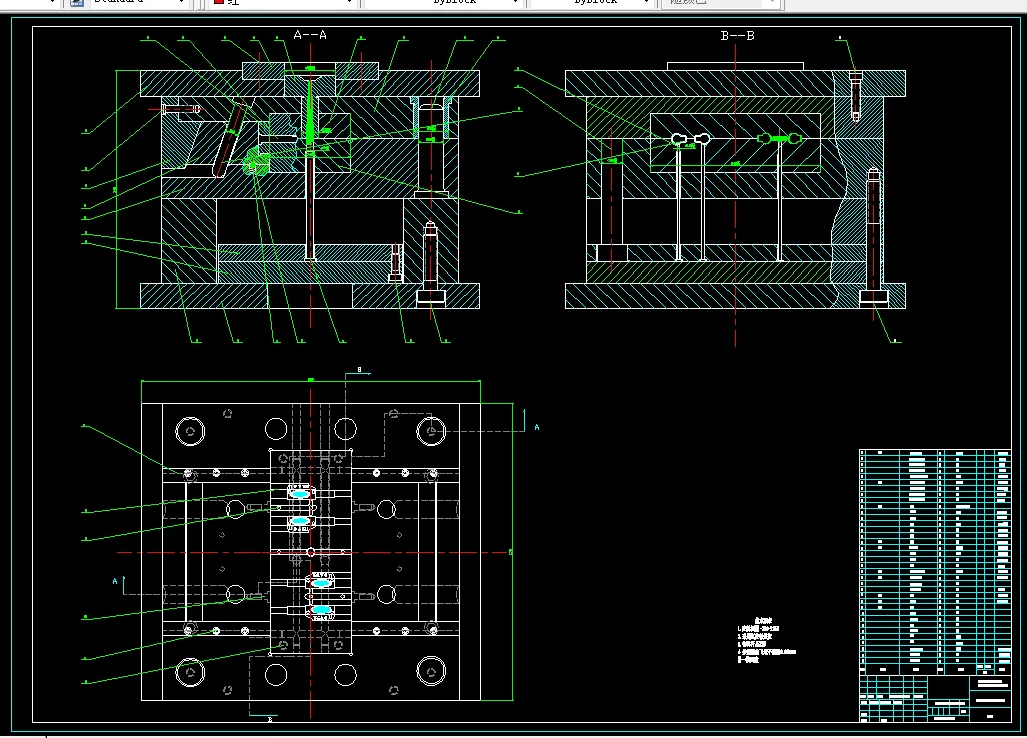The image size is (1027, 738).
Task: Select the technical requirements notes block
Action: tap(766, 640)
